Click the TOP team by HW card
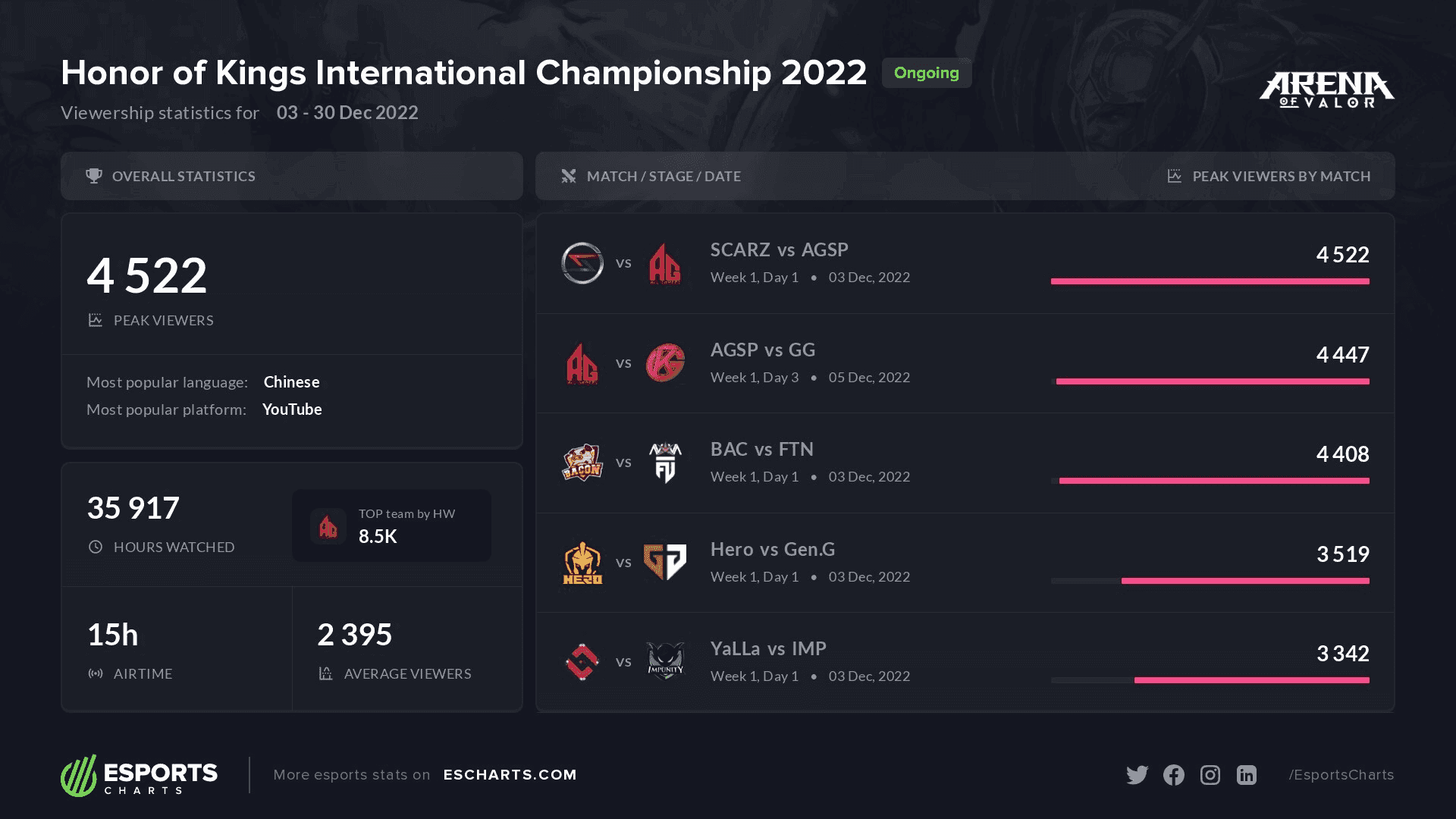1456x819 pixels. pos(391,526)
